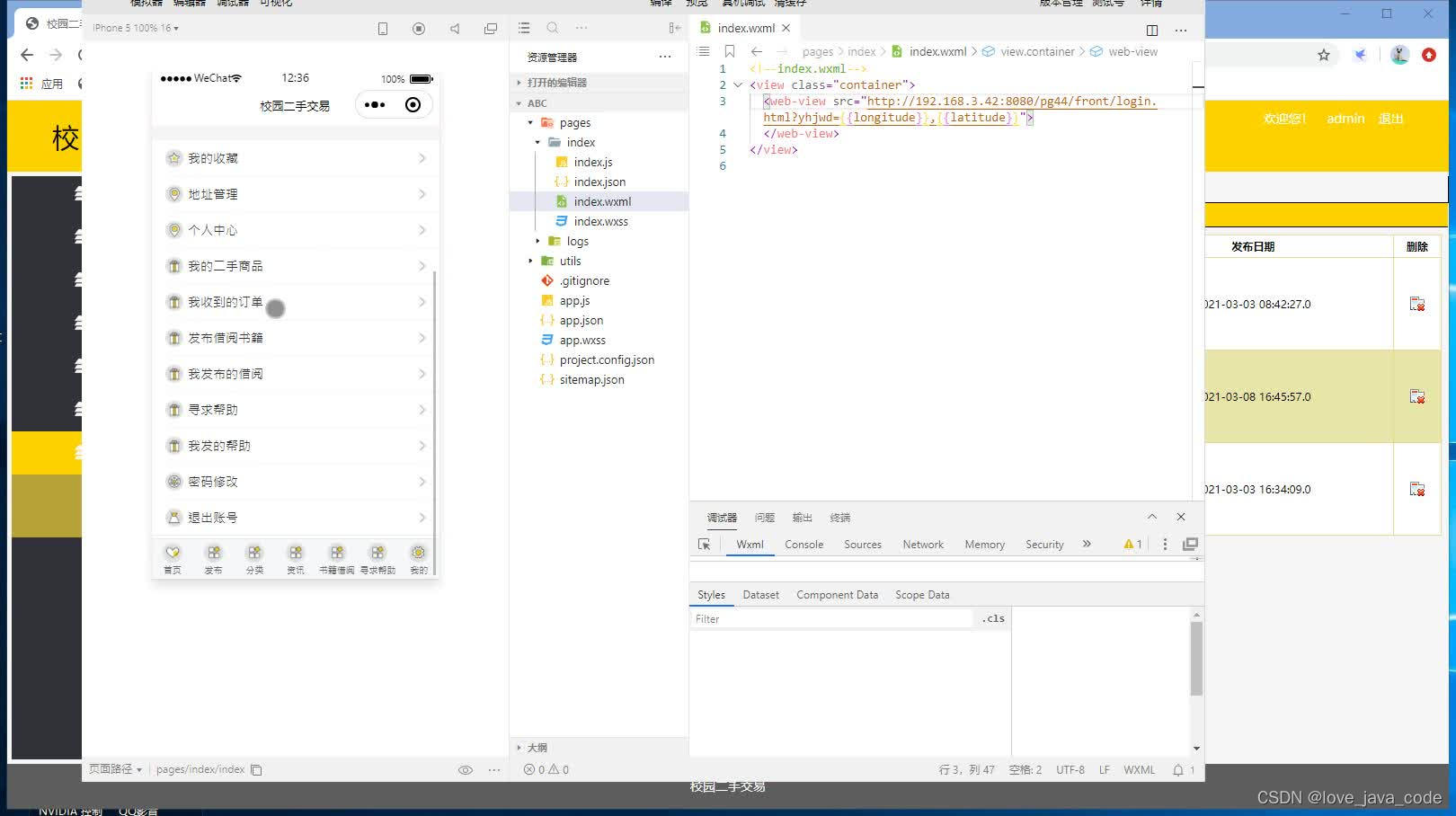The height and width of the screenshot is (816, 1456).
Task: Click search icon in sidebar
Action: pyautogui.click(x=553, y=28)
